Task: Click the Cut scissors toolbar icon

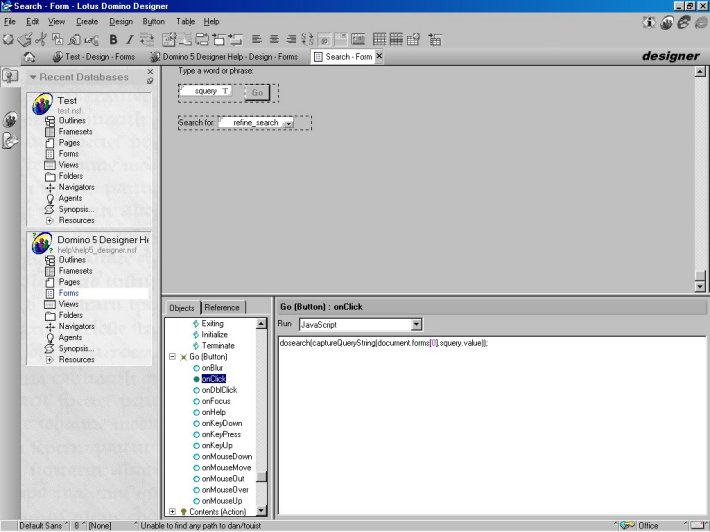Action: (41, 40)
